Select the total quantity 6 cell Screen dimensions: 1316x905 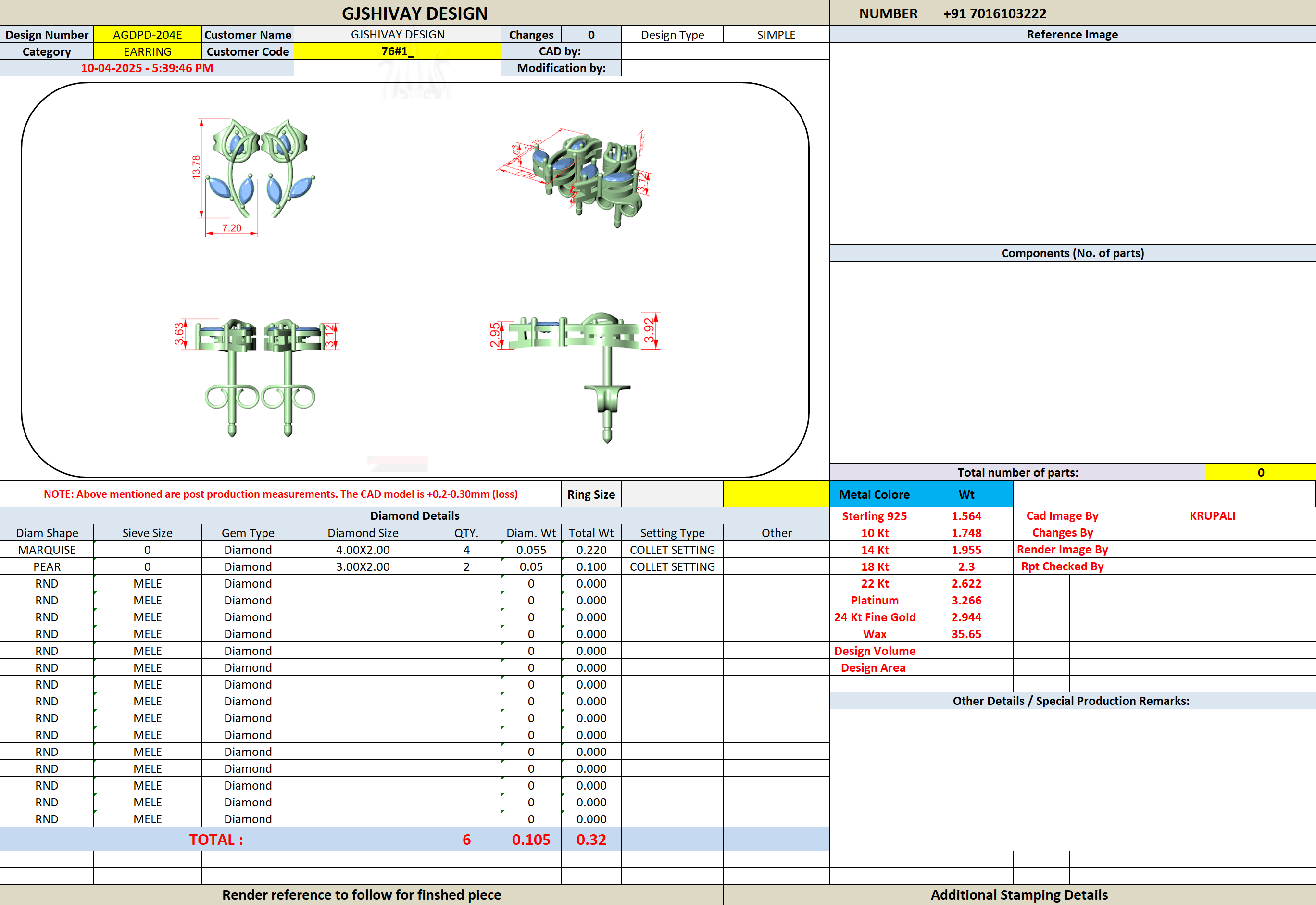click(x=466, y=839)
